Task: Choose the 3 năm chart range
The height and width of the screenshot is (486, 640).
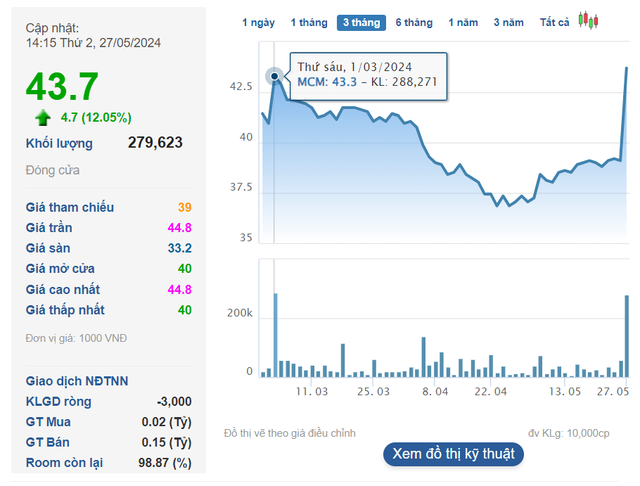Action: coord(509,22)
